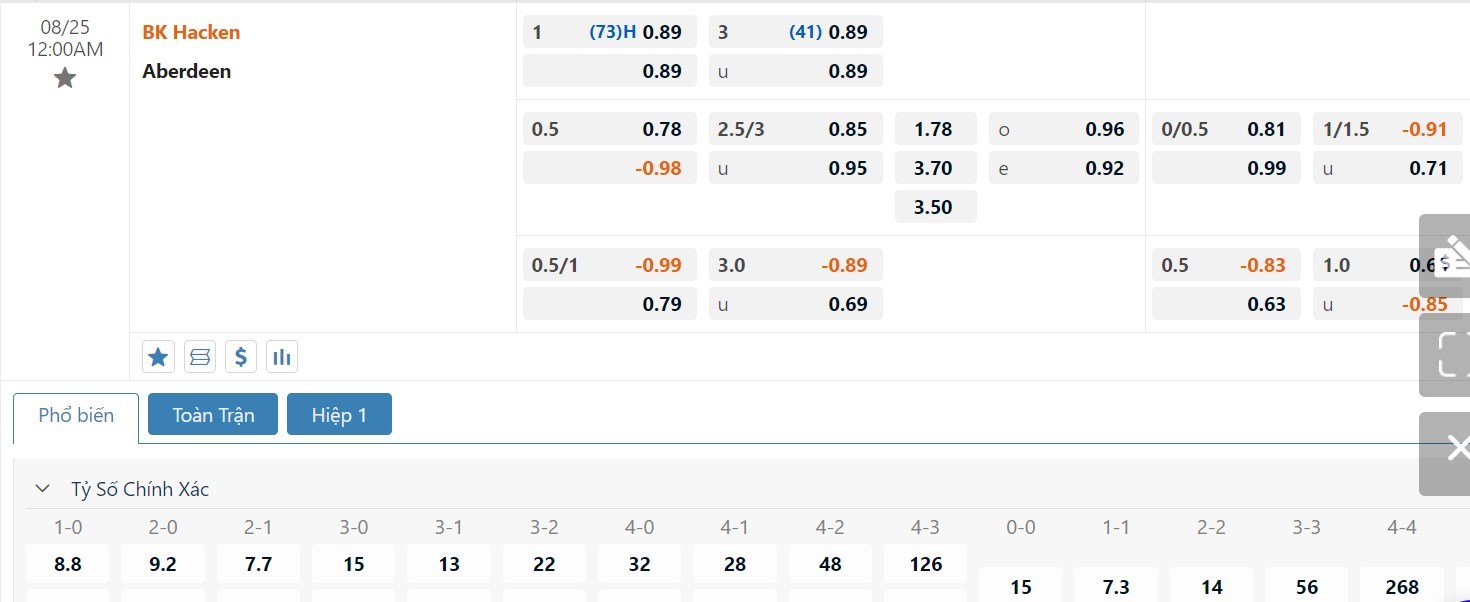Select correct score 1-0 odds 8.8

click(68, 564)
